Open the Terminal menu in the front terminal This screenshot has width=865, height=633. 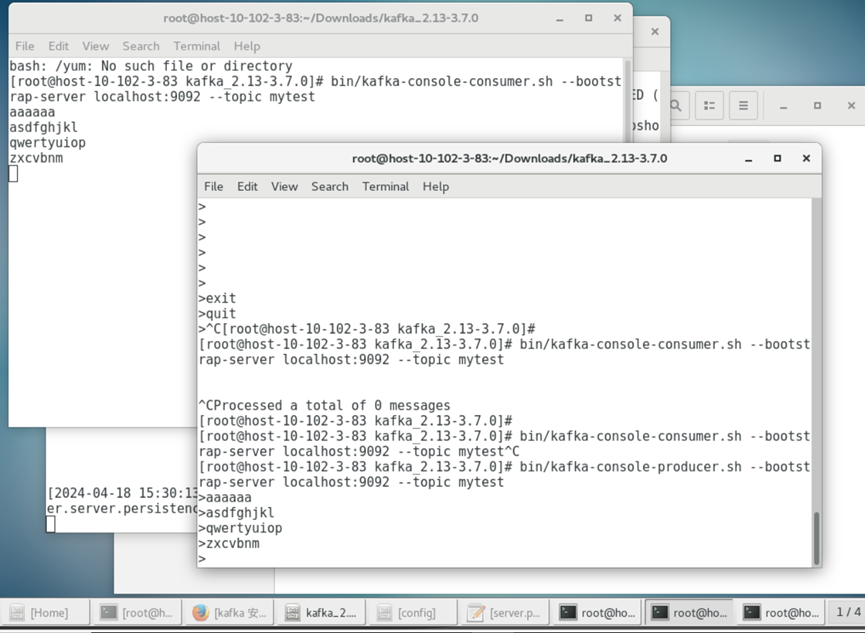[386, 187]
